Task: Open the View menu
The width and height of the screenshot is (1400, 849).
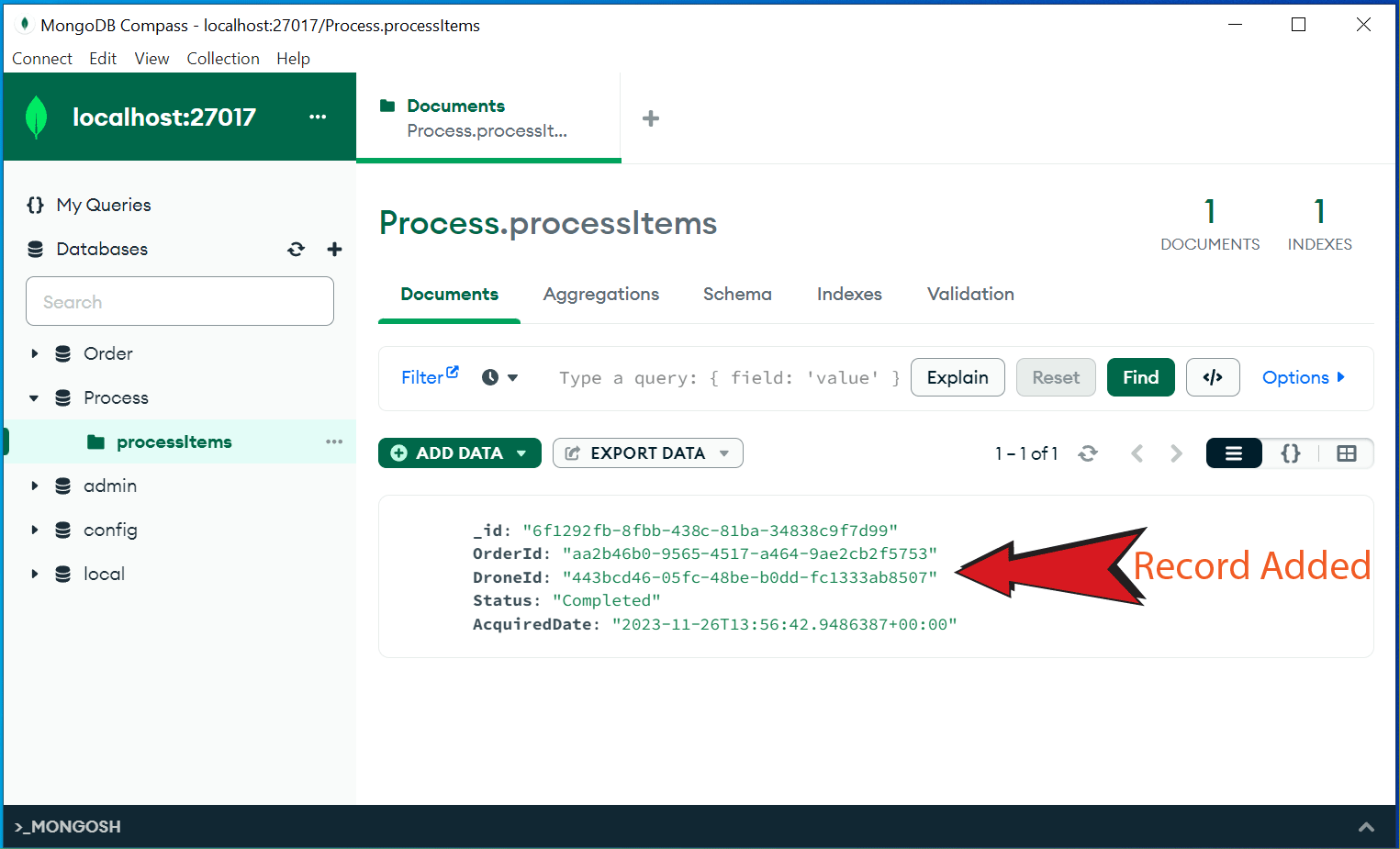Action: coord(151,59)
